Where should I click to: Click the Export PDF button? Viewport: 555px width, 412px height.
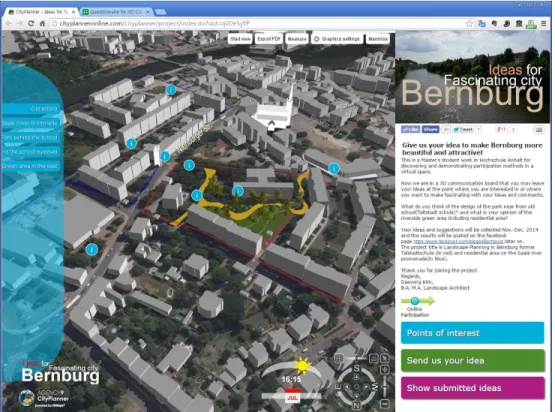pos(269,39)
